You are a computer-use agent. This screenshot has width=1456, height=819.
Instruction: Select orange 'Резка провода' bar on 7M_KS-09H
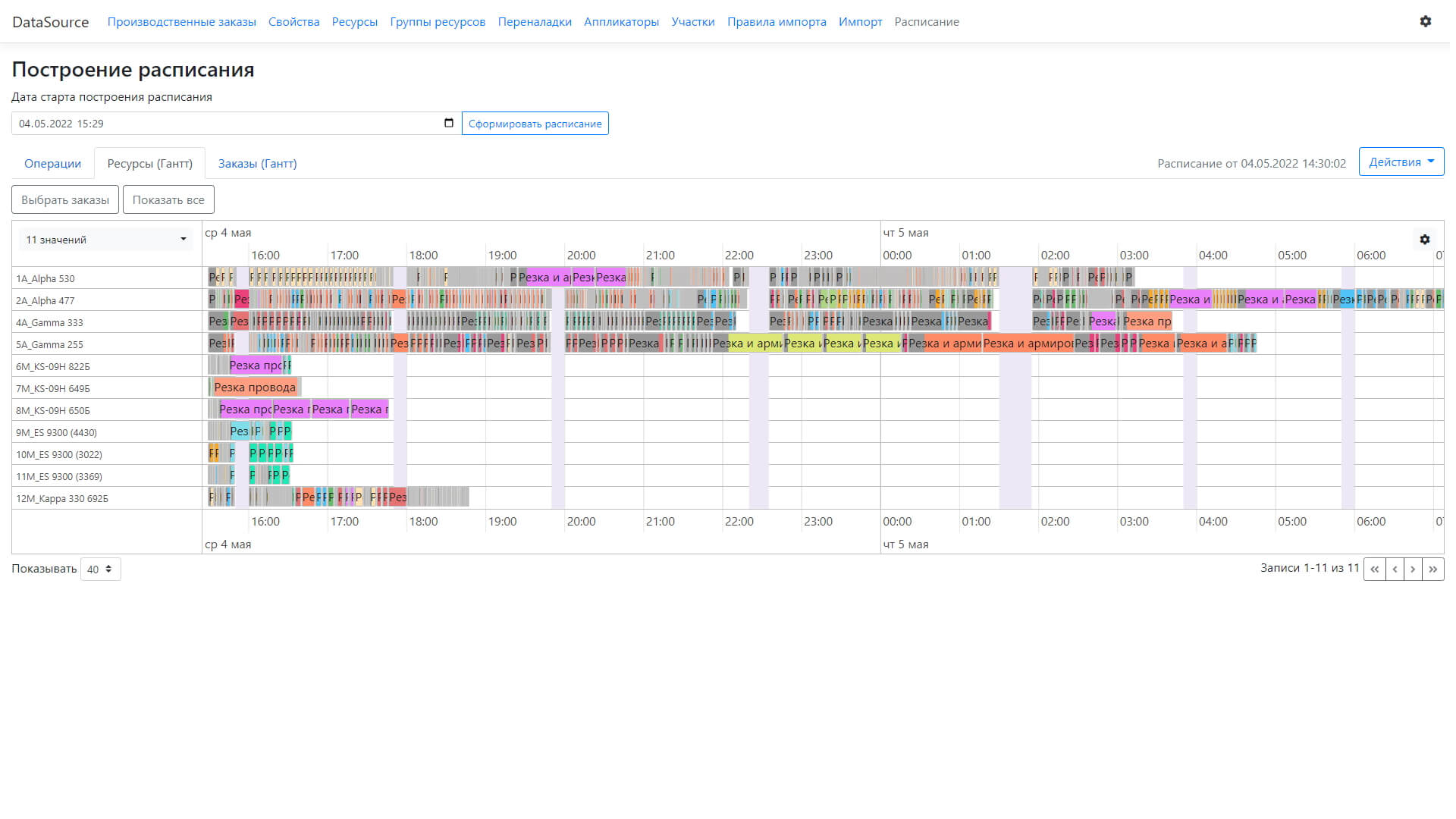[255, 388]
